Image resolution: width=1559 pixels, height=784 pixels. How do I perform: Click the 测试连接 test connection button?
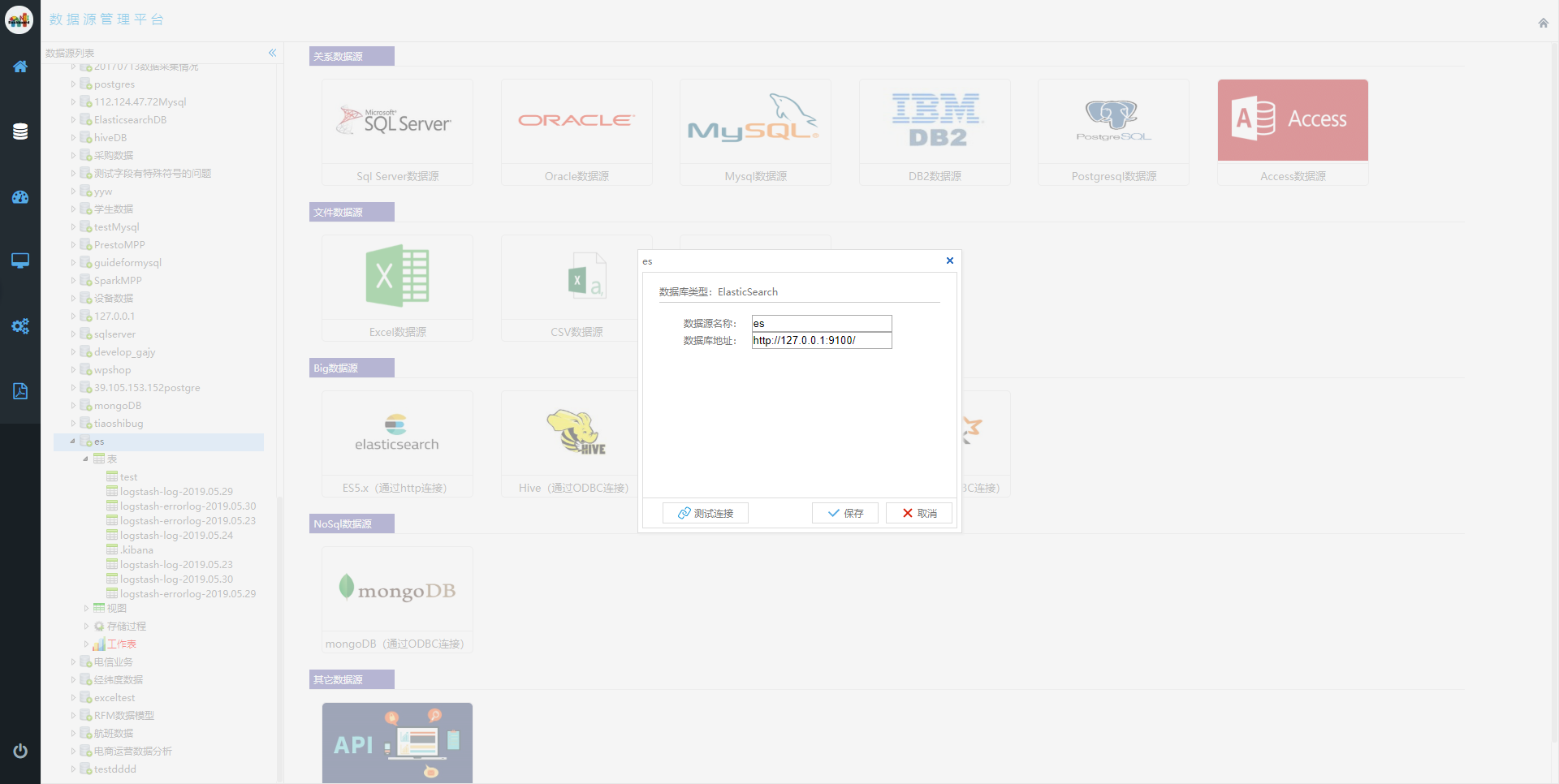pos(706,513)
